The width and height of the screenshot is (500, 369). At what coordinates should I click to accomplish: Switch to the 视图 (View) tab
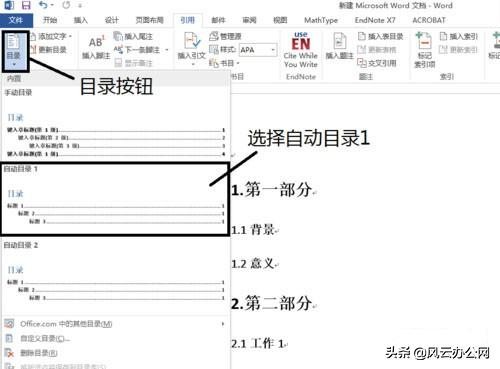[280, 20]
